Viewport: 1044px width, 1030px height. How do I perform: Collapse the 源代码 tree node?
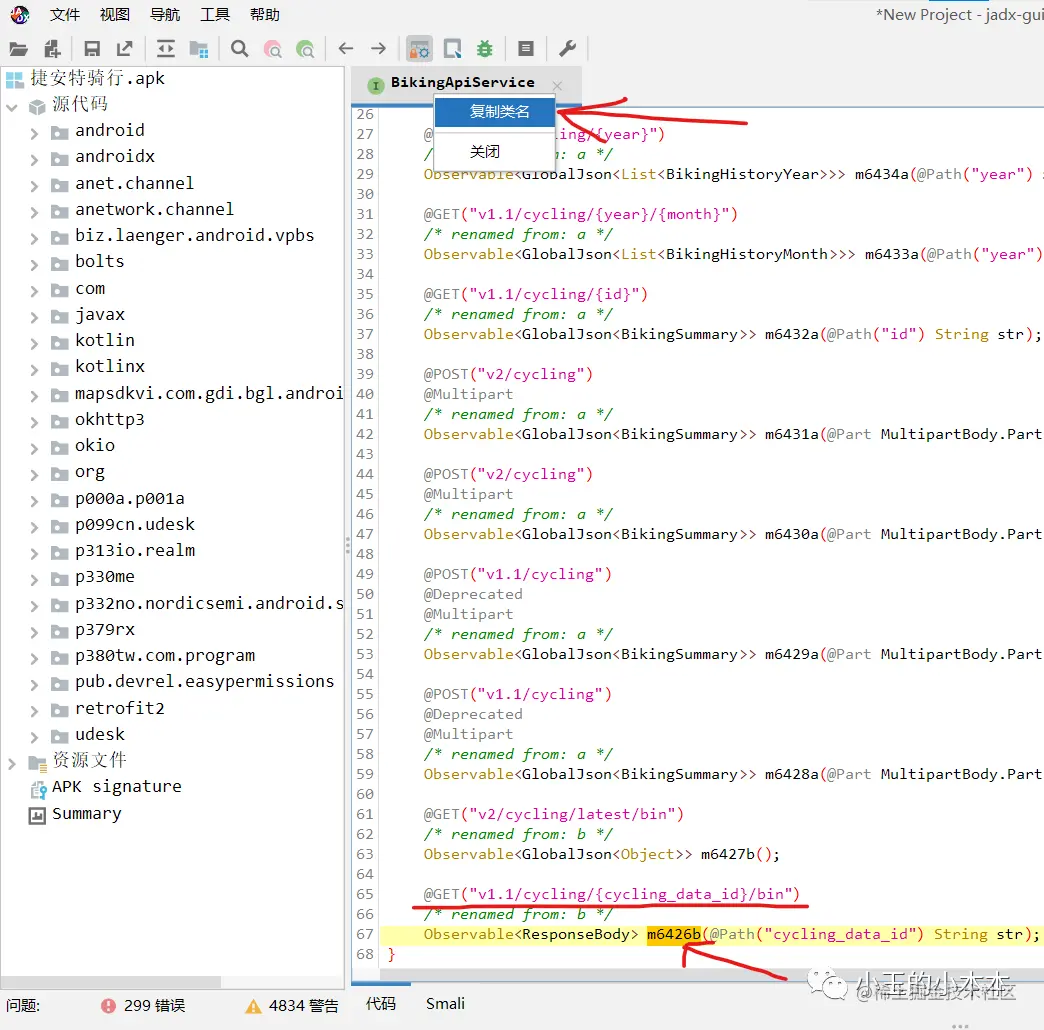(x=12, y=107)
